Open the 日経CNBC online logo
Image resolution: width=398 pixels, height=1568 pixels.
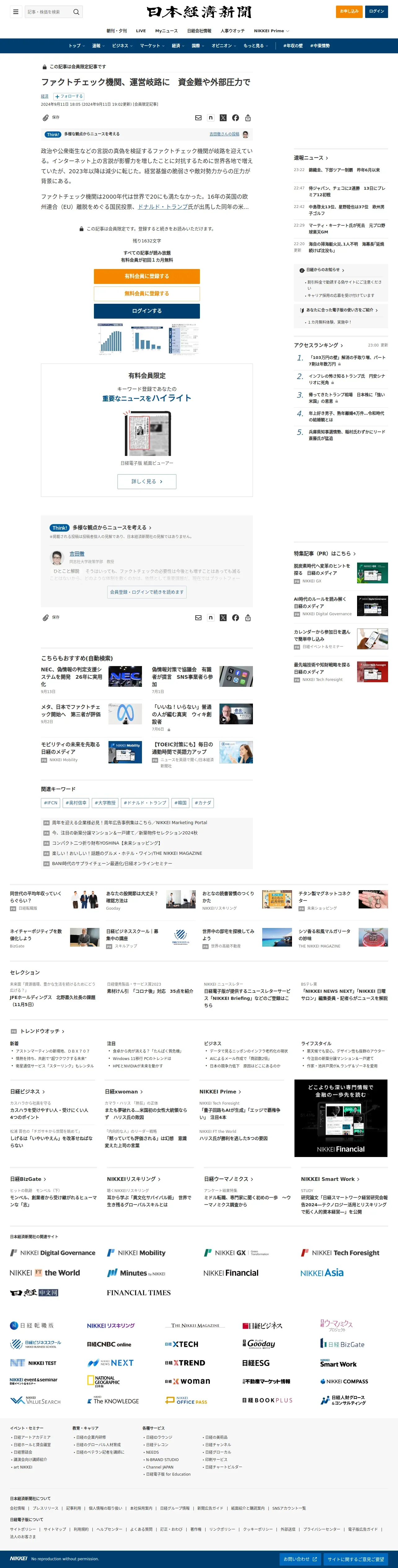(109, 1344)
